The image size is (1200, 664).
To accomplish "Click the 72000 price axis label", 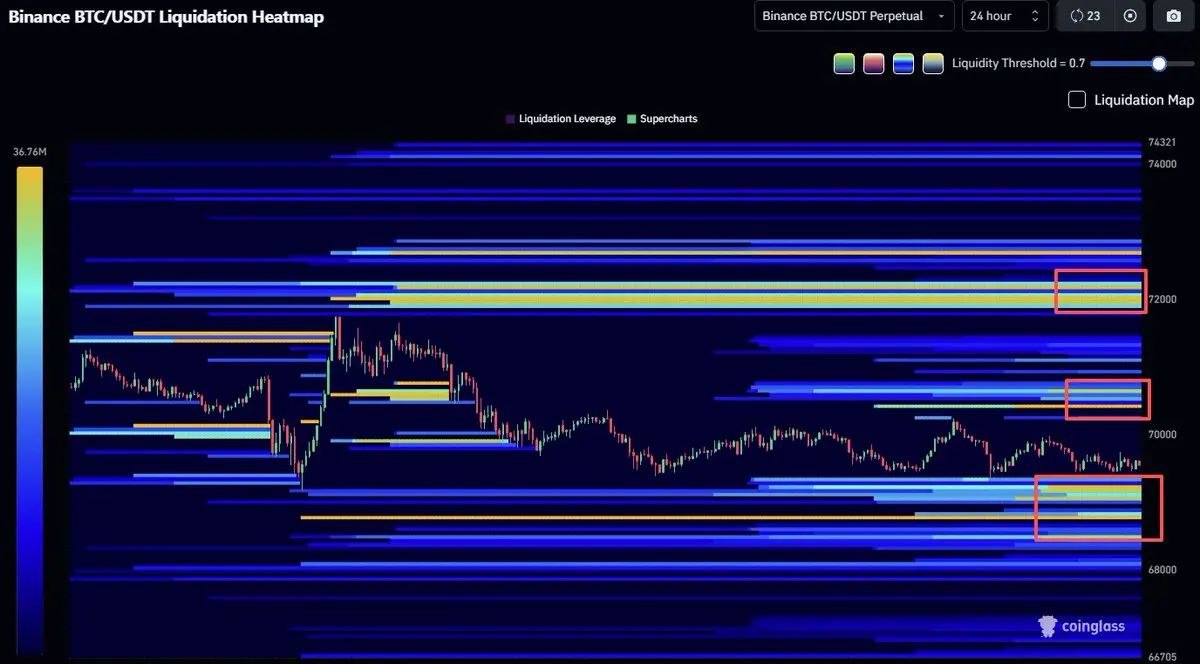I will 1162,299.
